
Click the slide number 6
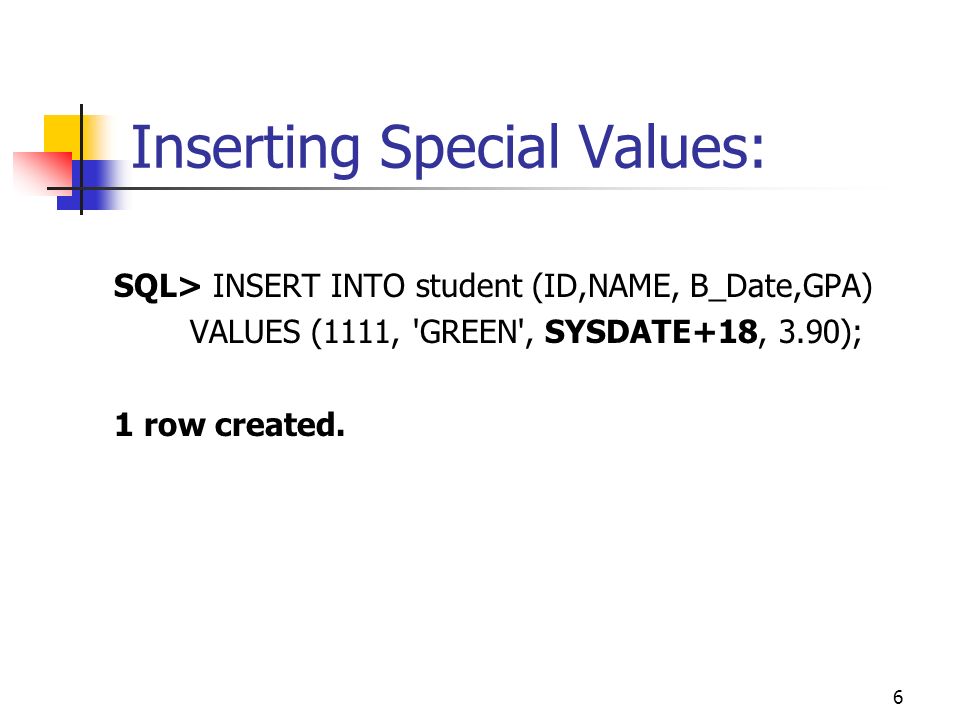click(898, 697)
